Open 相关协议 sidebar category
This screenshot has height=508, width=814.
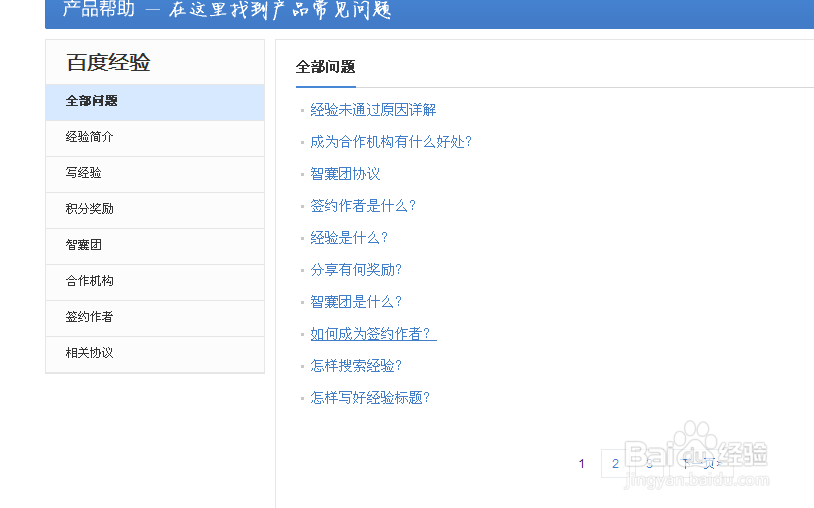(x=155, y=354)
